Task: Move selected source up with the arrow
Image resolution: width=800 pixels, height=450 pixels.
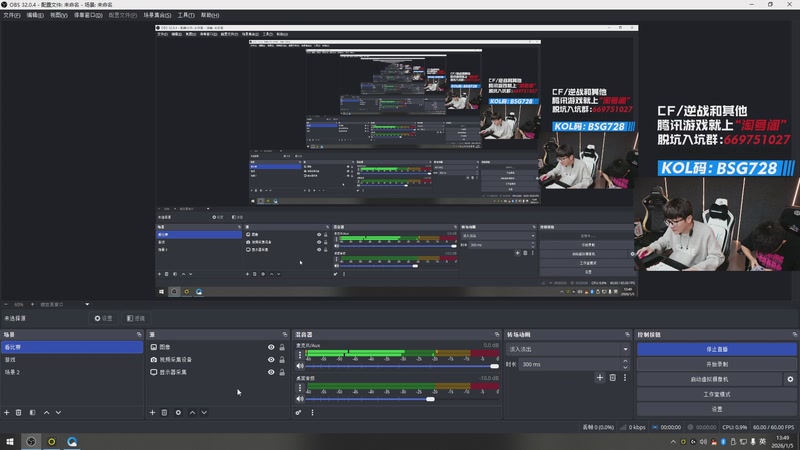Action: coord(192,412)
